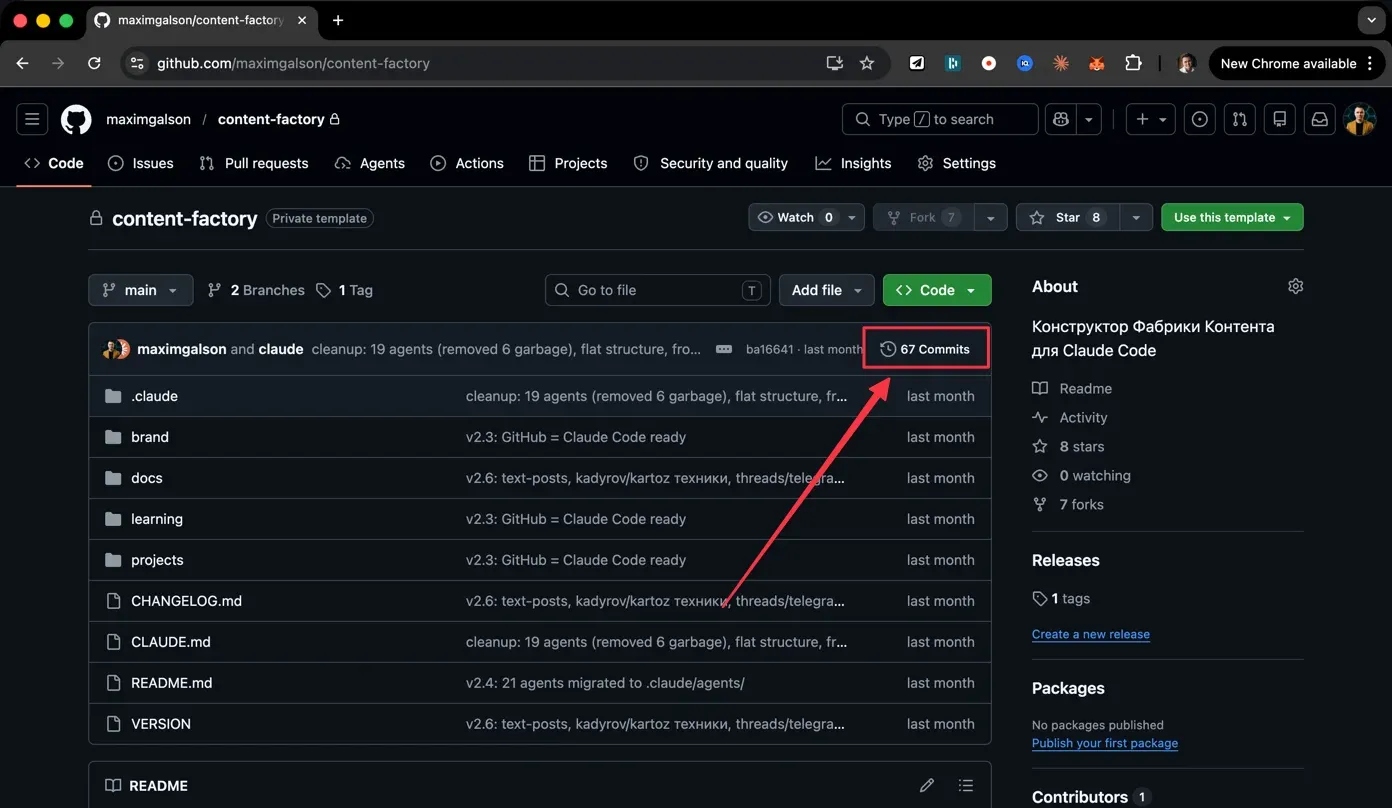Image resolution: width=1392 pixels, height=808 pixels.
Task: Open the green Code dropdown
Action: click(x=936, y=290)
